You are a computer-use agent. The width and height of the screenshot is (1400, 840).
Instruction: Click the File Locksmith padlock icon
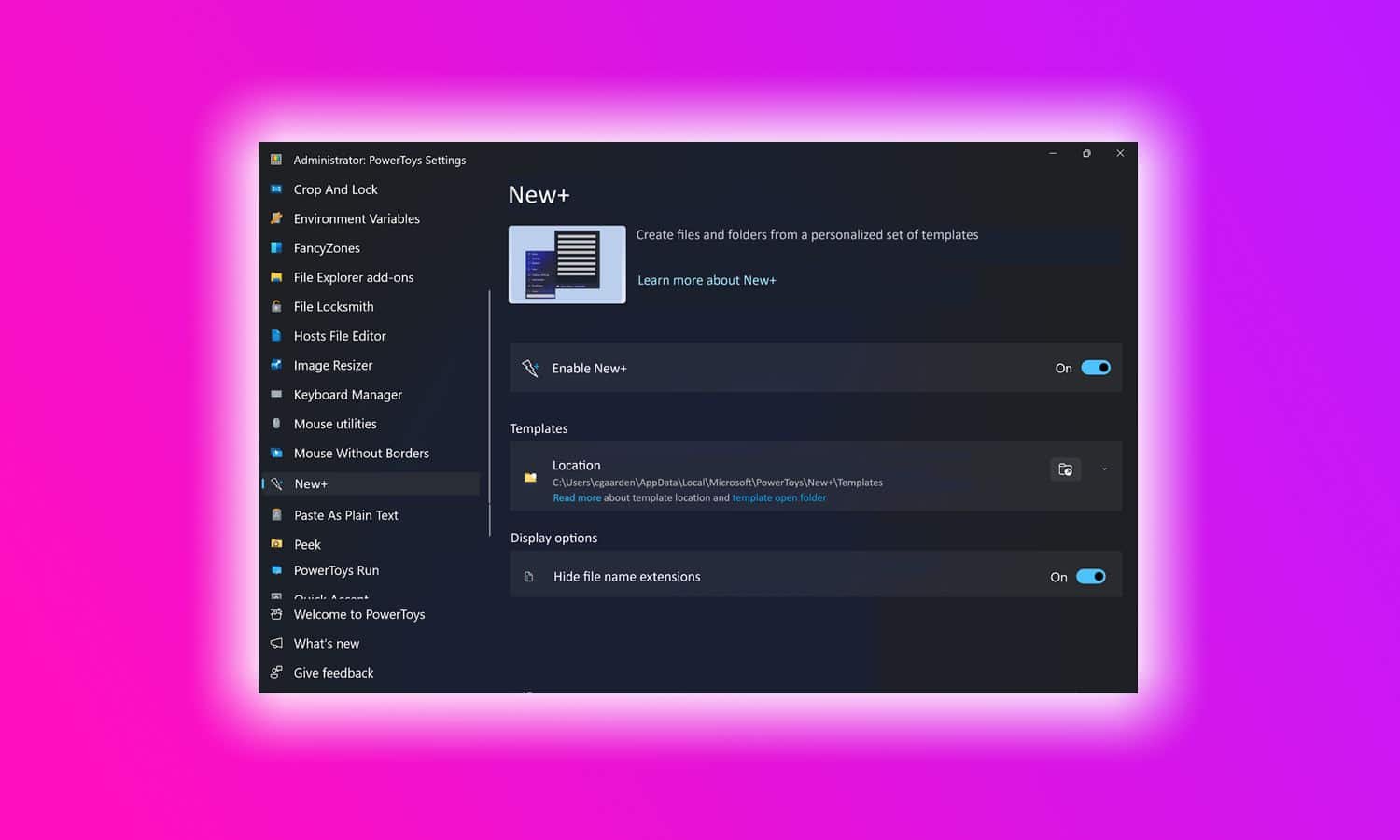(276, 306)
